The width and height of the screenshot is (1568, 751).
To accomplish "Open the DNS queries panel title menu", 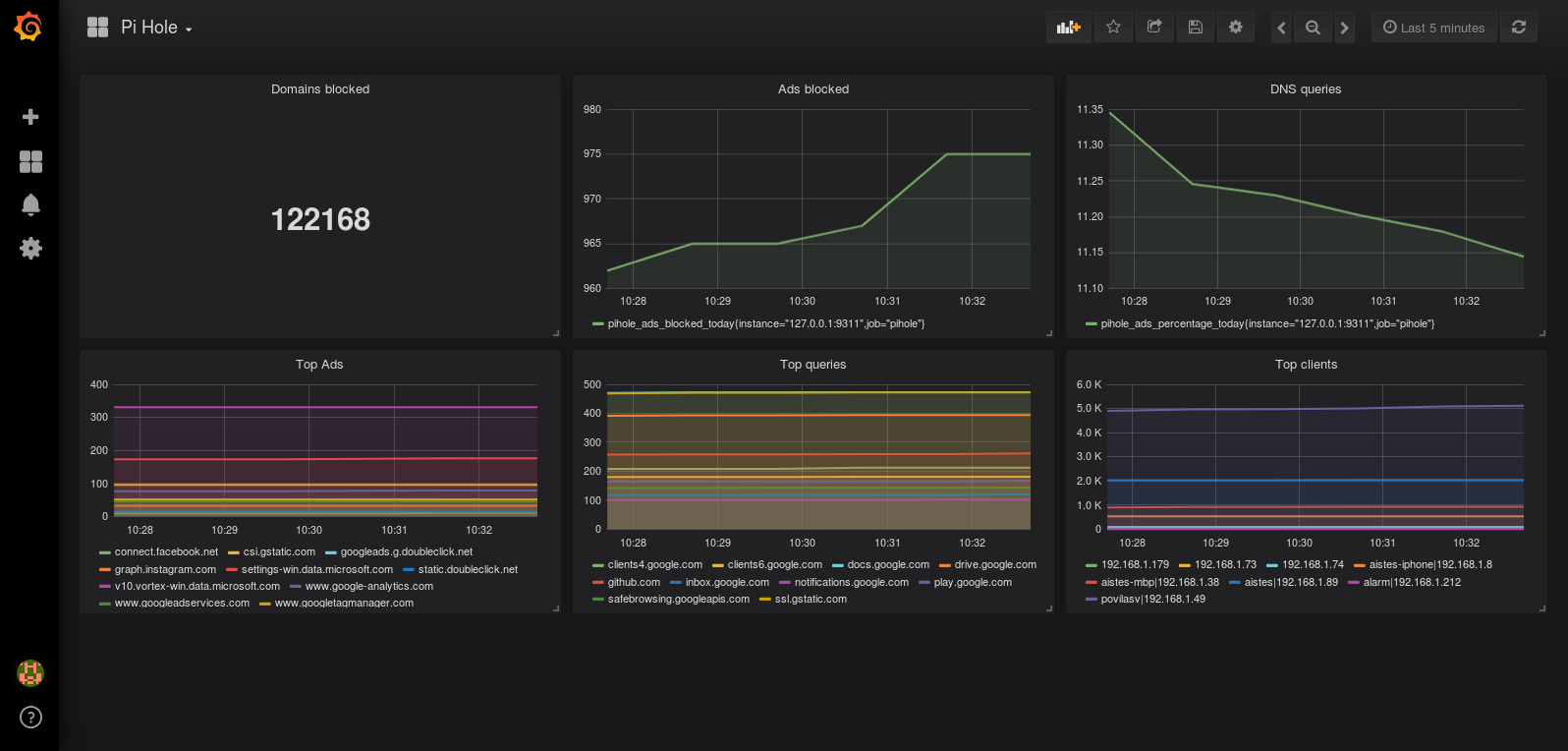I will coord(1306,89).
